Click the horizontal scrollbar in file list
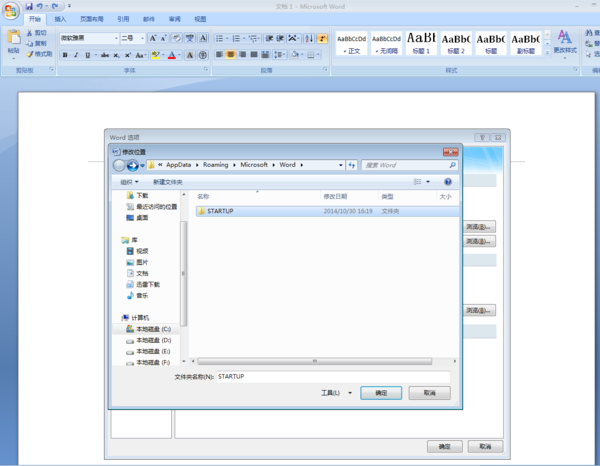The image size is (600, 466). pos(315,361)
